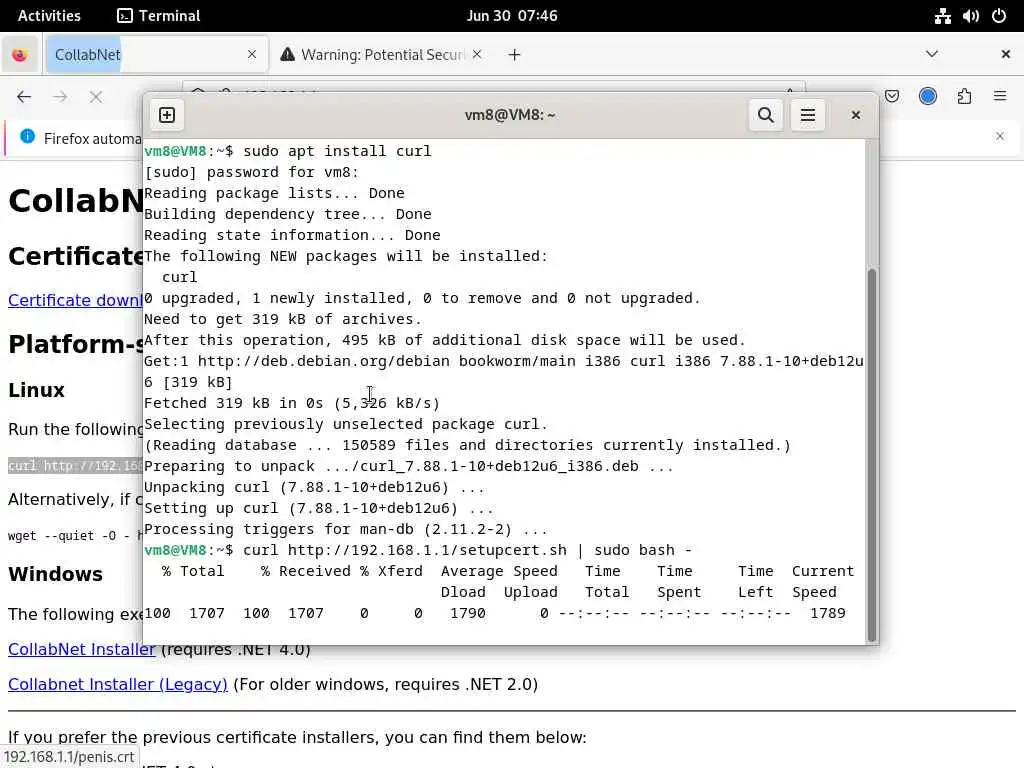Click highlighted curl command on web page
This screenshot has height=768, width=1024.
[74, 466]
